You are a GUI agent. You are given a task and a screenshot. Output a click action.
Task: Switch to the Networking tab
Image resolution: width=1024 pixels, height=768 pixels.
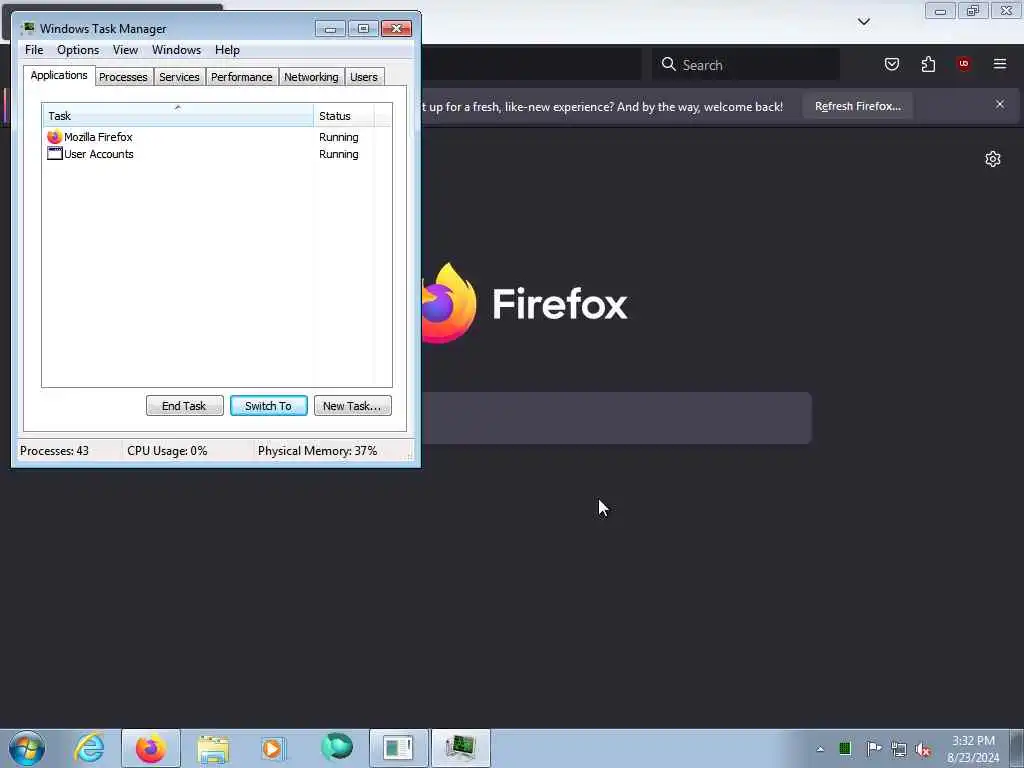tap(311, 77)
